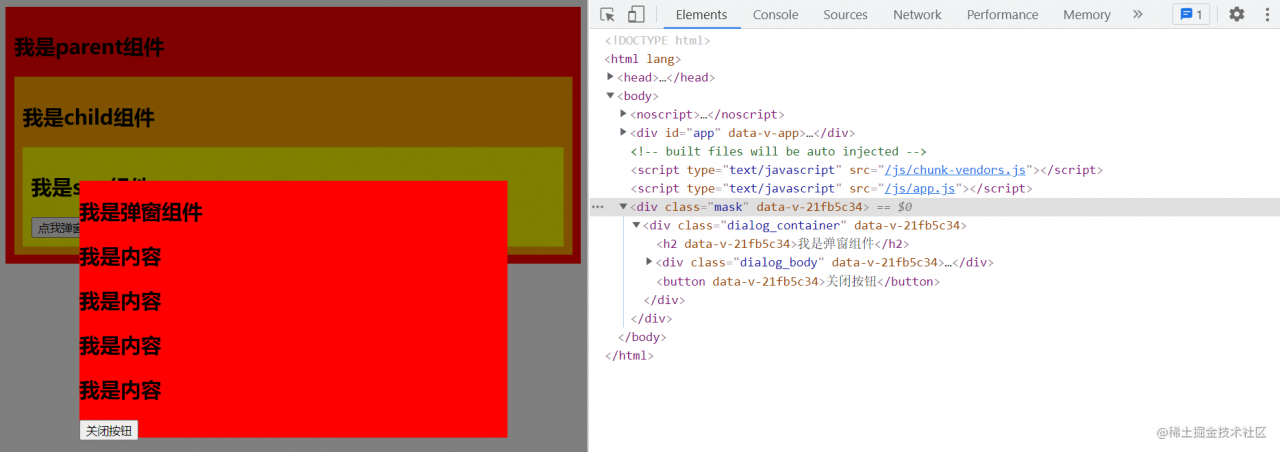Click the 我是child组件 heading on the page
This screenshot has height=452, width=1280.
89,117
